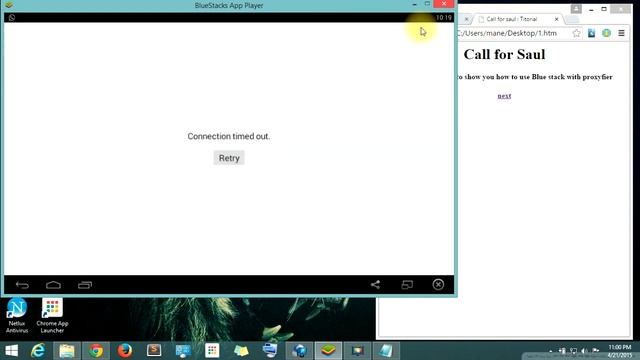Image resolution: width=640 pixels, height=360 pixels.
Task: Close the 'Call for saul' Chrome tab
Action: [x=556, y=19]
